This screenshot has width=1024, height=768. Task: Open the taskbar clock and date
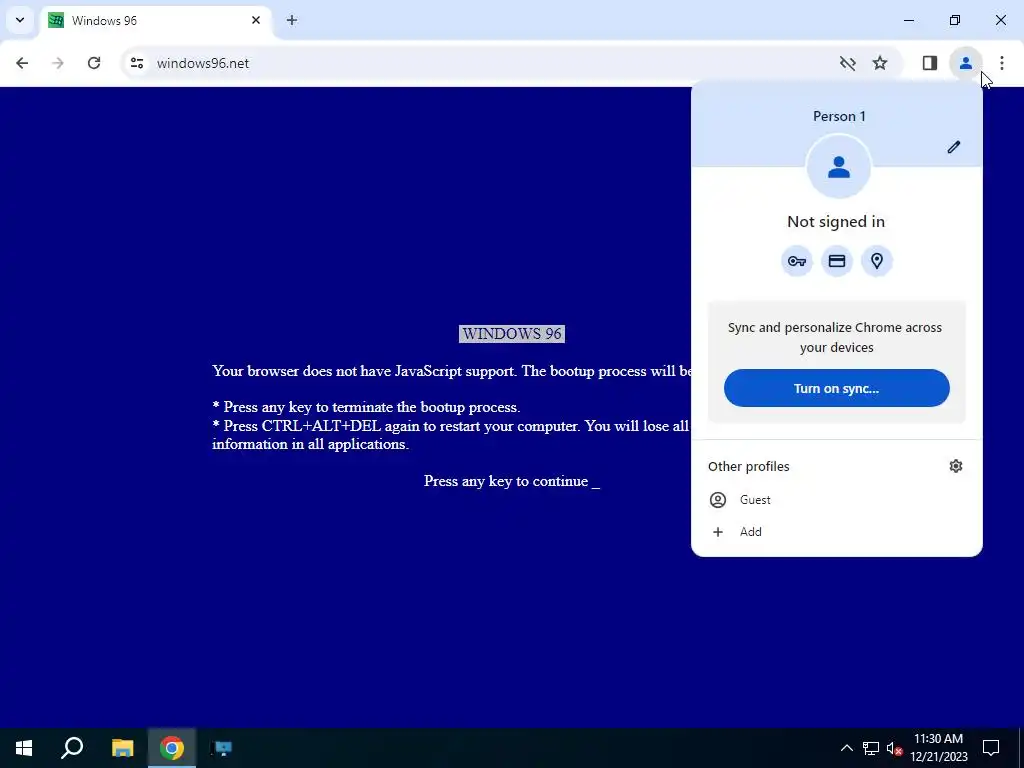pos(938,748)
